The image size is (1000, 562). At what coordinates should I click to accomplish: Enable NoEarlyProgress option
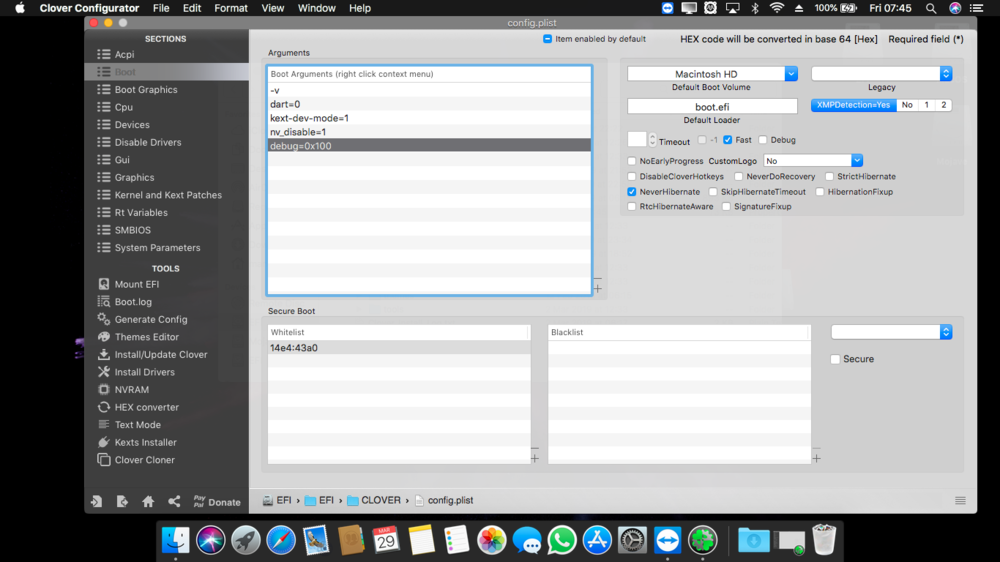[632, 161]
